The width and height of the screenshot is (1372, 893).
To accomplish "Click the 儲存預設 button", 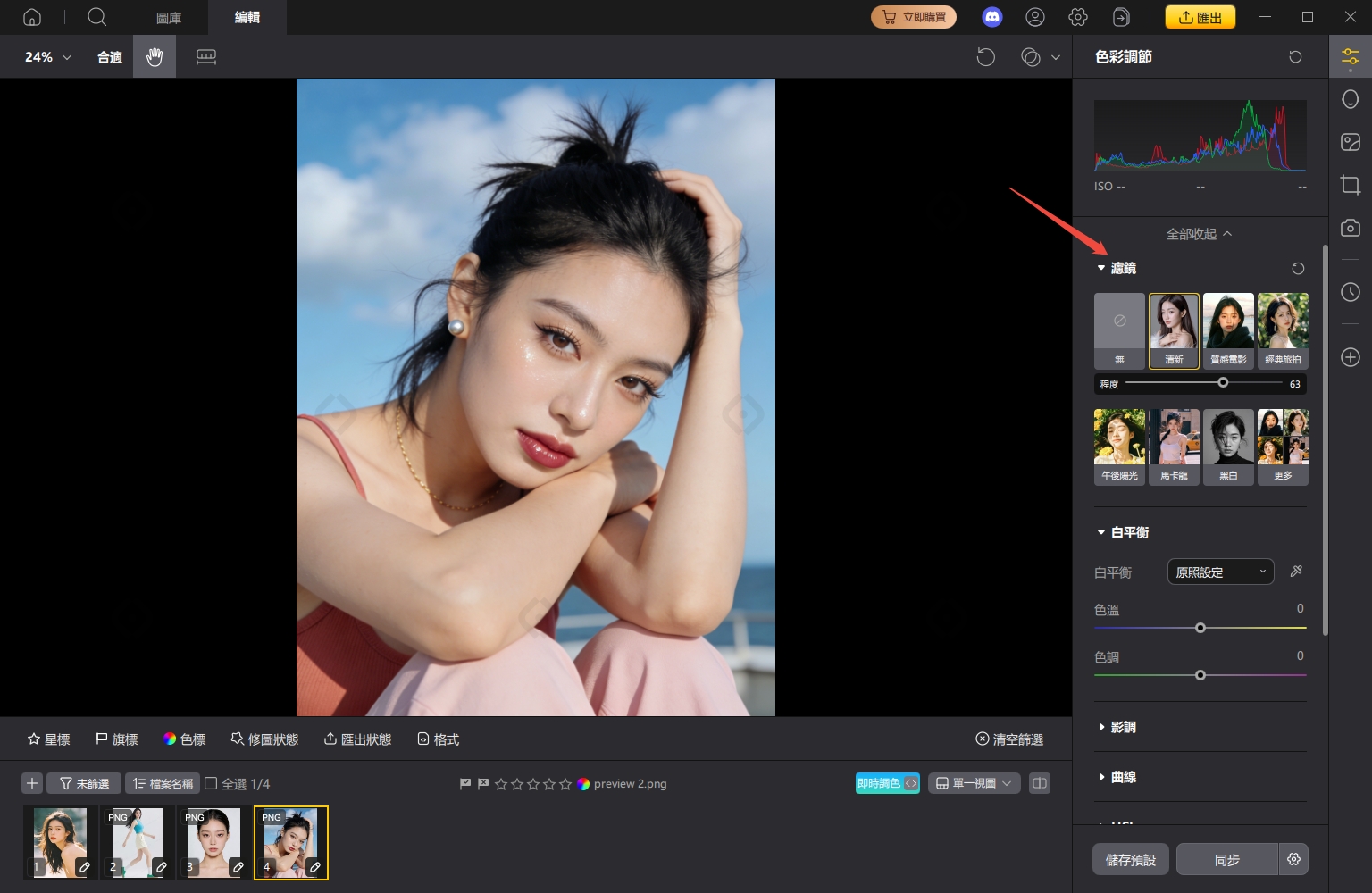I will (1130, 859).
